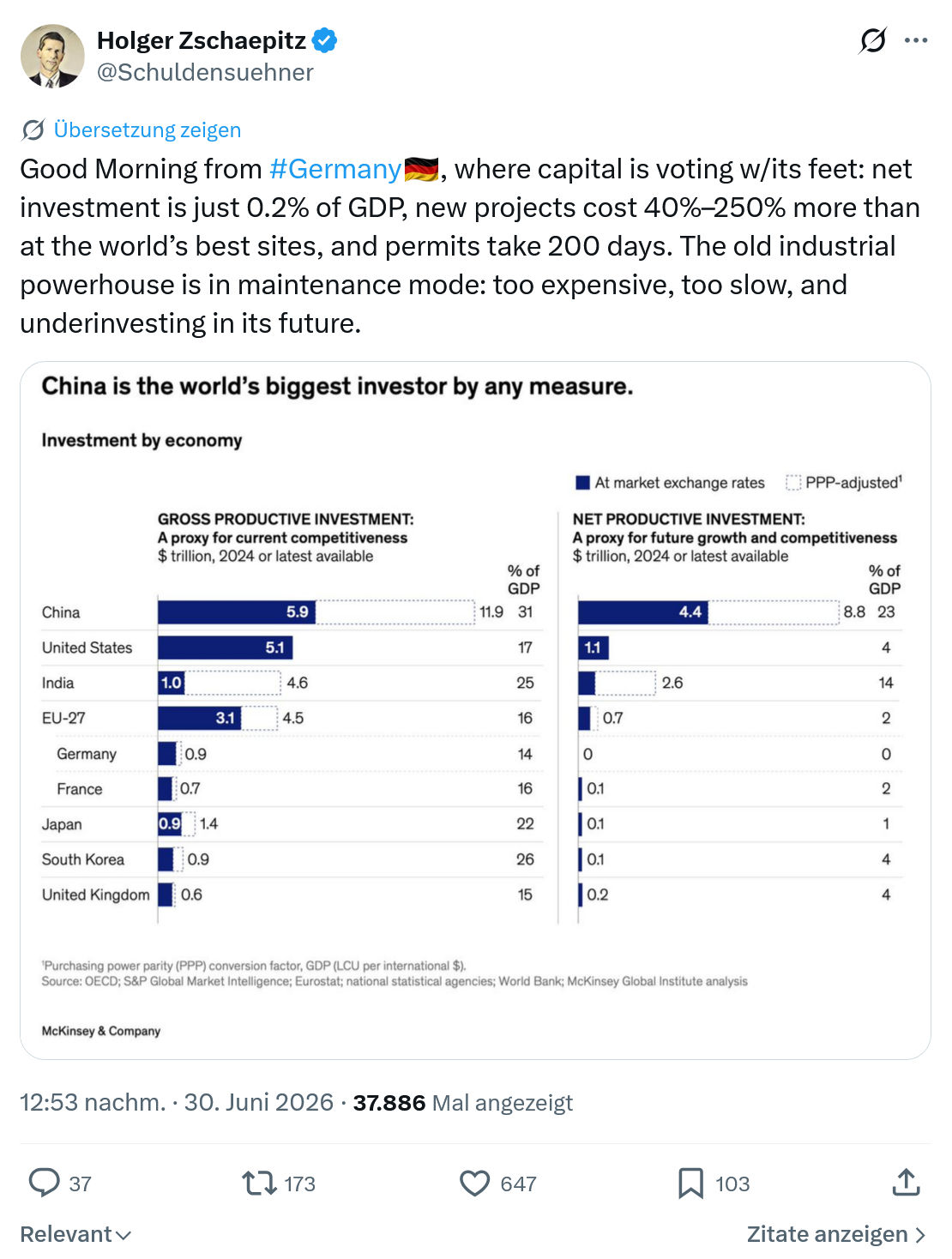Expand the Relevant sort dropdown
This screenshot has height=1259, width=952.
[x=75, y=1234]
